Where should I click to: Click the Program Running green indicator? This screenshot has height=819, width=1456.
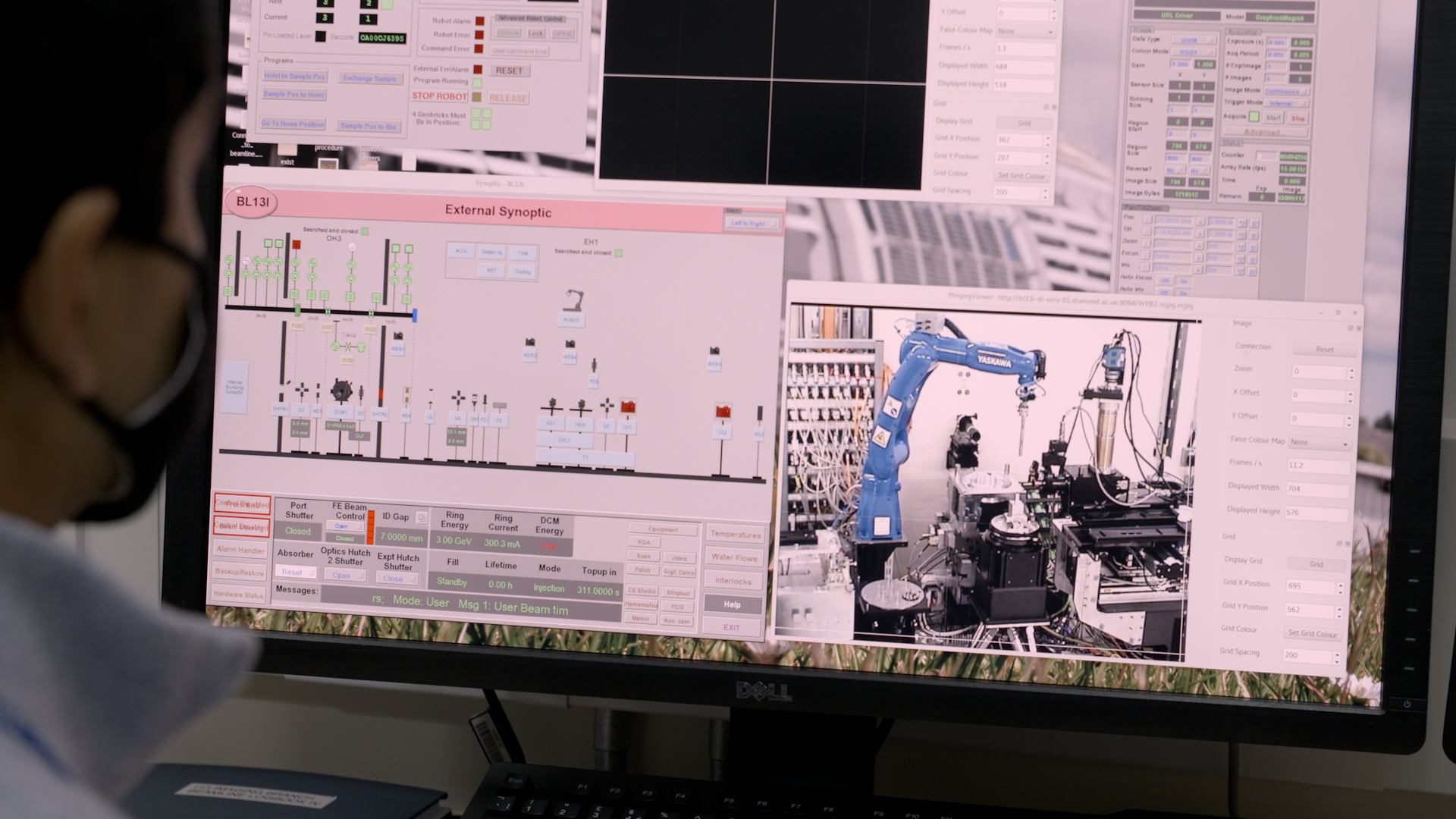(477, 83)
